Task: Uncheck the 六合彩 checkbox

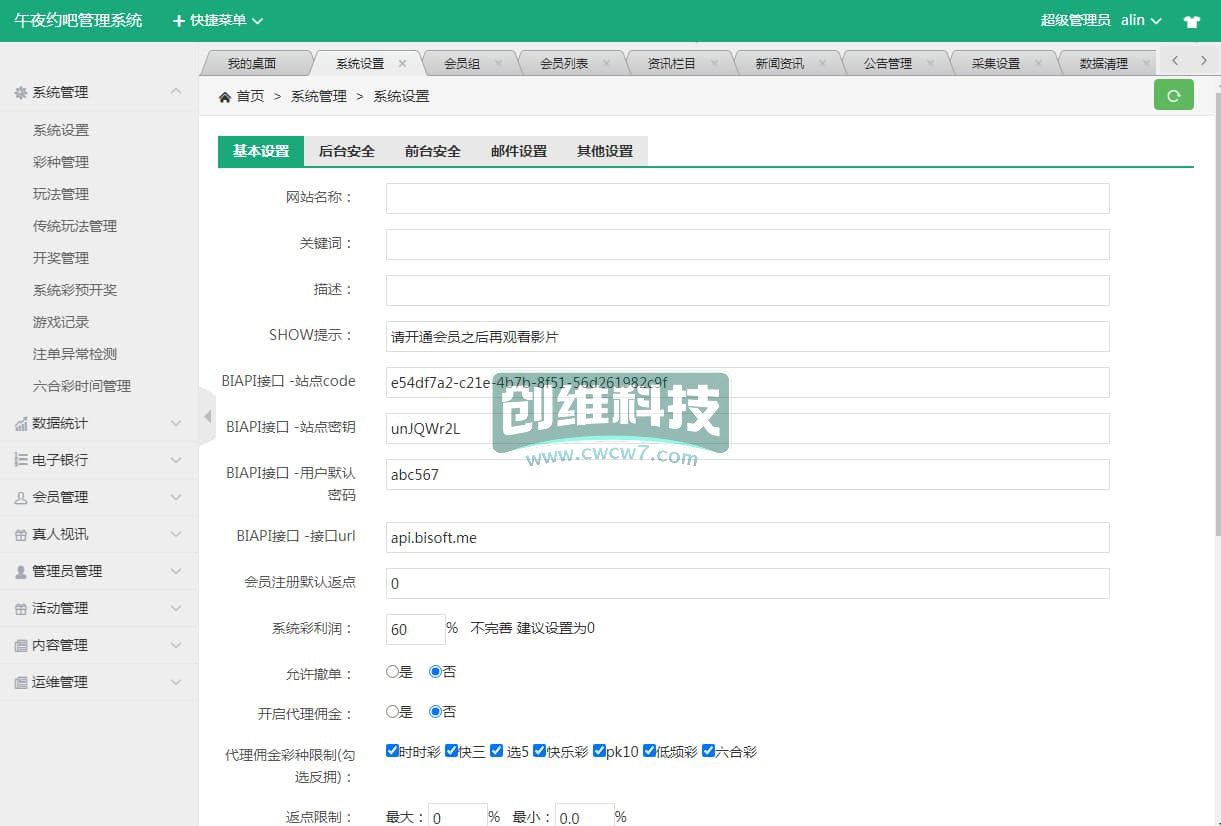Action: tap(708, 751)
